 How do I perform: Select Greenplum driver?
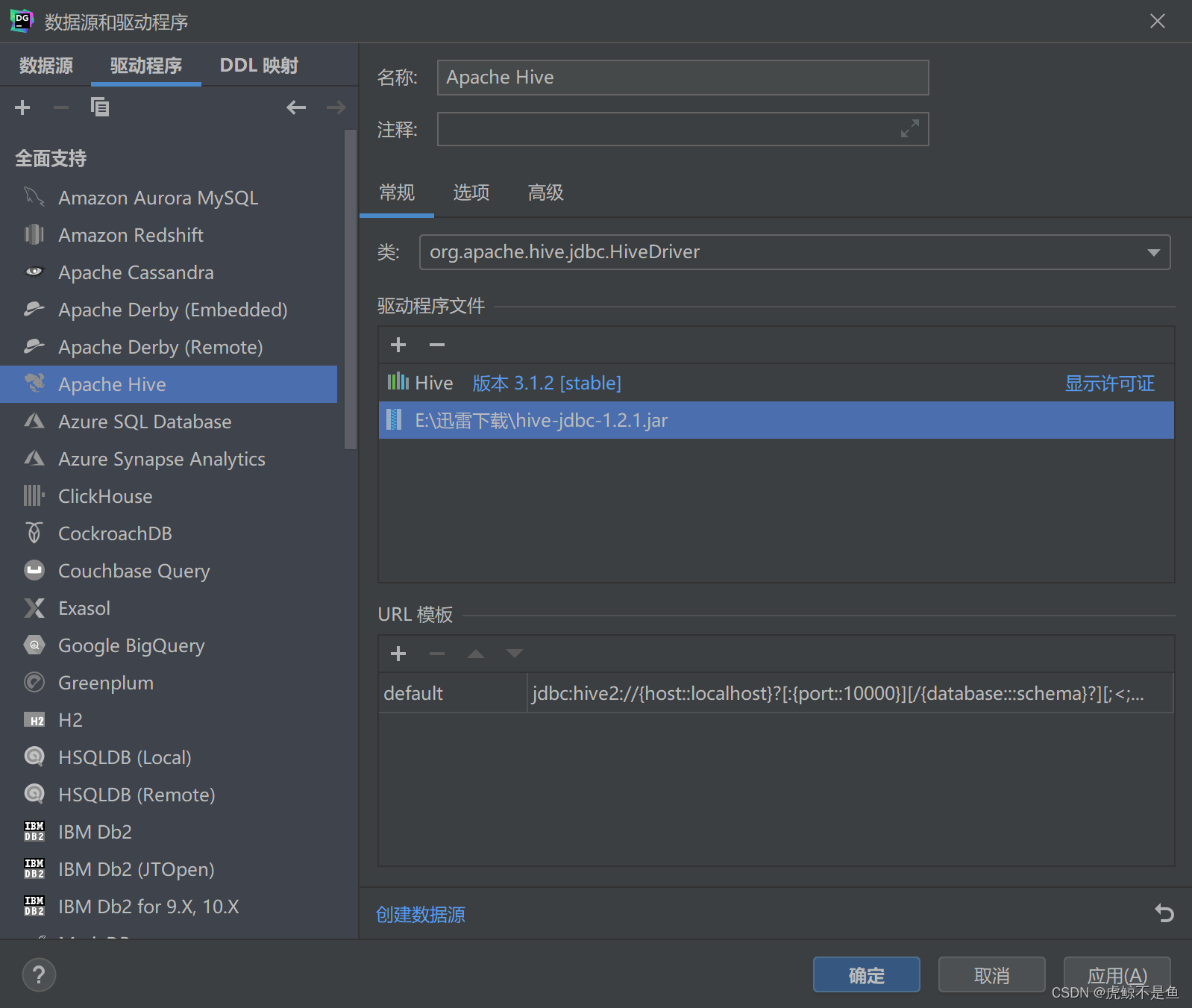pos(169,683)
